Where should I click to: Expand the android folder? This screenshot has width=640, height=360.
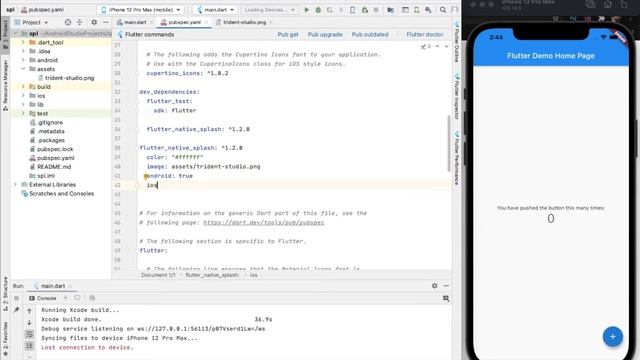click(23, 60)
